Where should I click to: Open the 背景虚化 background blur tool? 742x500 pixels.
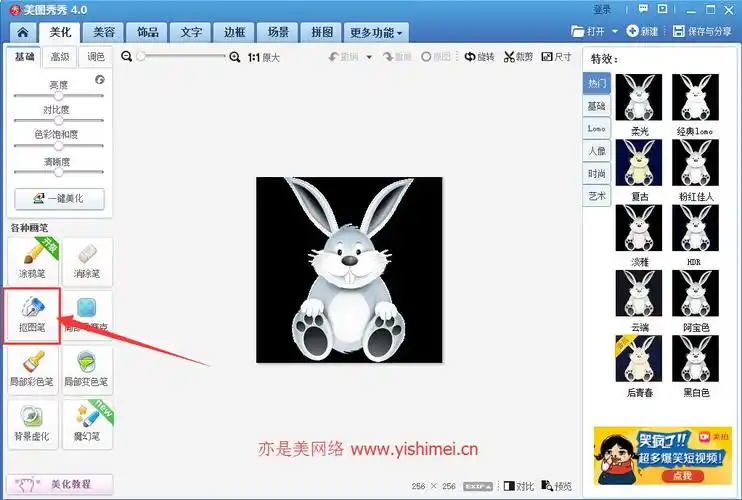(32, 422)
